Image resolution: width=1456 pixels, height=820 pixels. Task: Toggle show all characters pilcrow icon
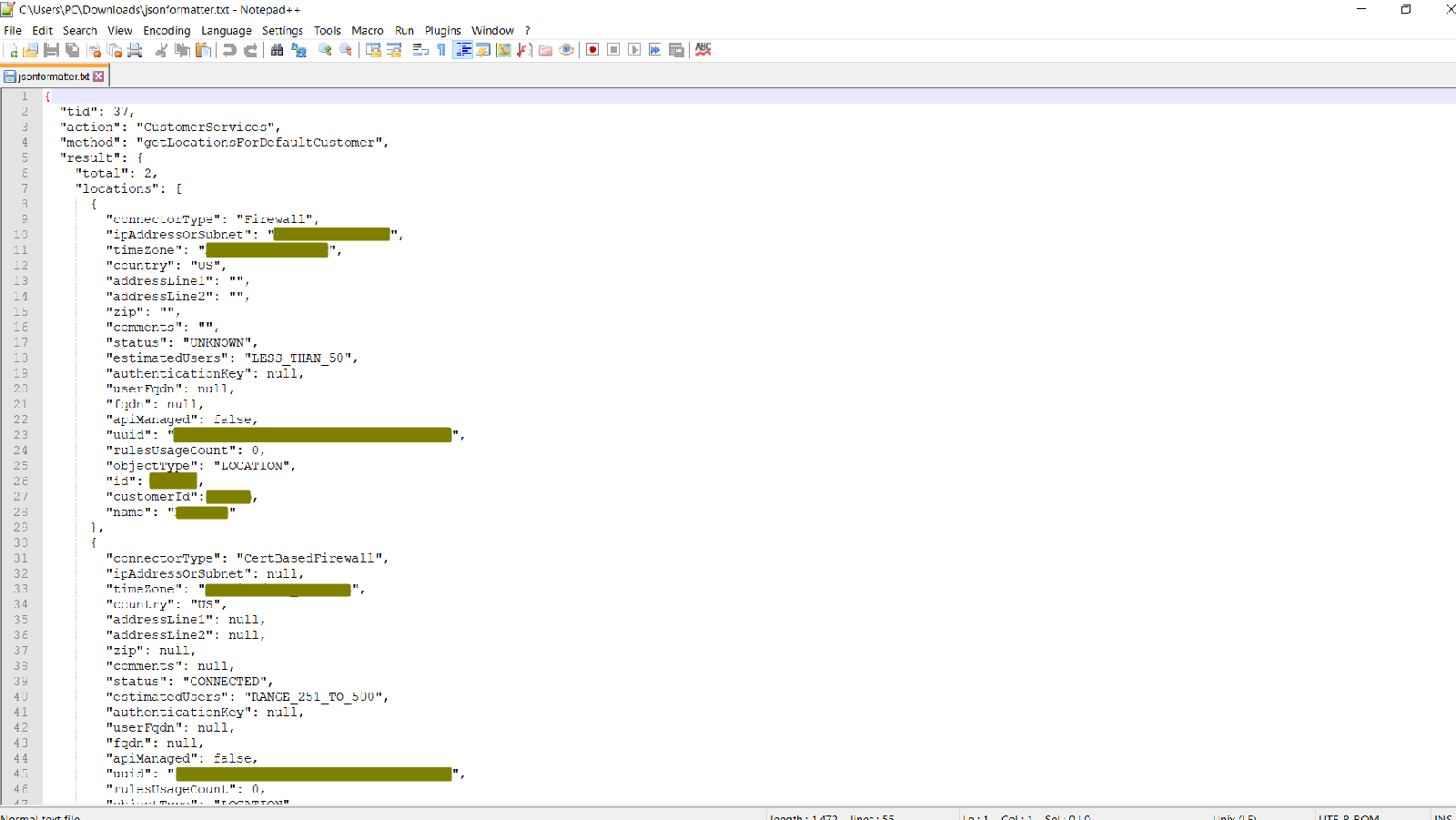(x=441, y=50)
